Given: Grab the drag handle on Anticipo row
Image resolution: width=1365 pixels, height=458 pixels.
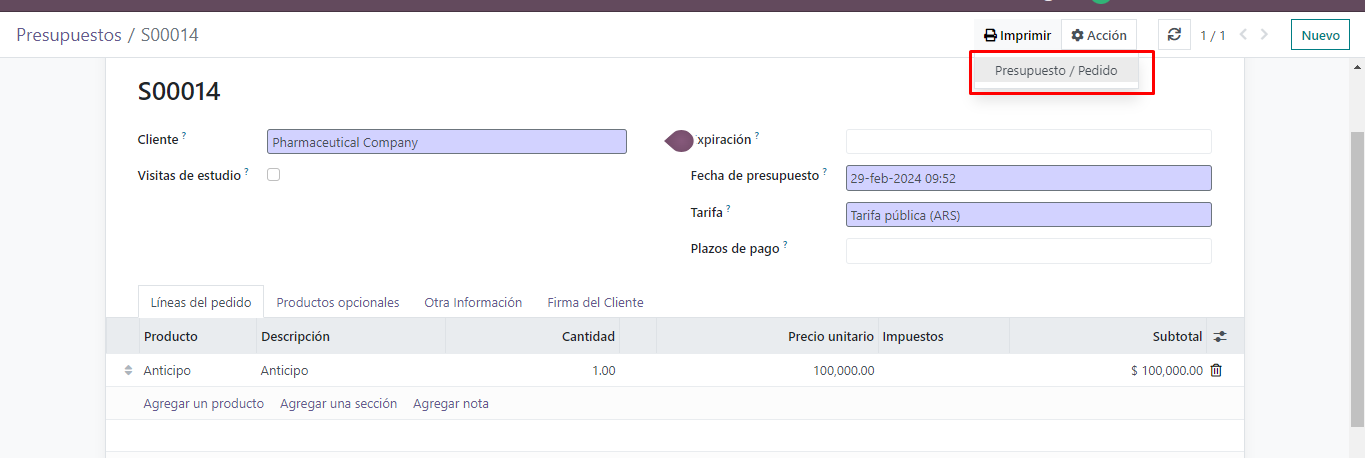Looking at the screenshot, I should point(128,370).
